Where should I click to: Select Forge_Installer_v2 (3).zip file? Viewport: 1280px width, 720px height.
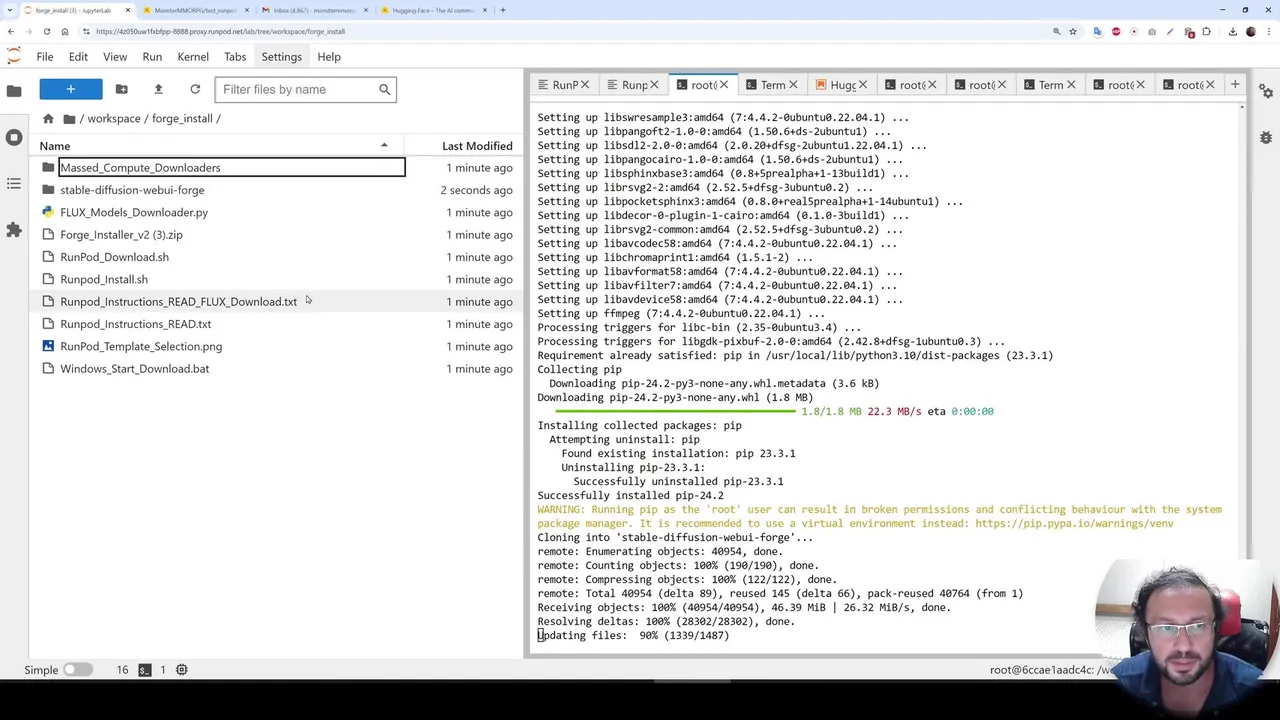[276, 234]
